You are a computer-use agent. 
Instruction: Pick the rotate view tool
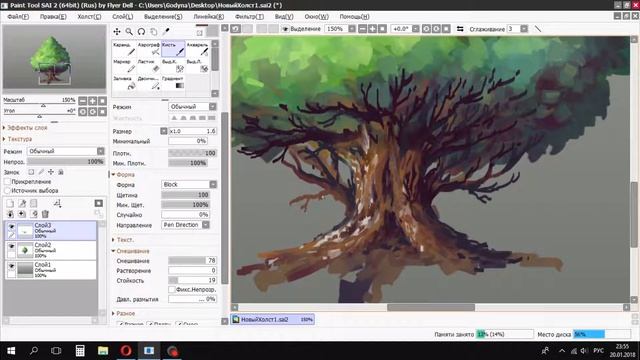(141, 31)
